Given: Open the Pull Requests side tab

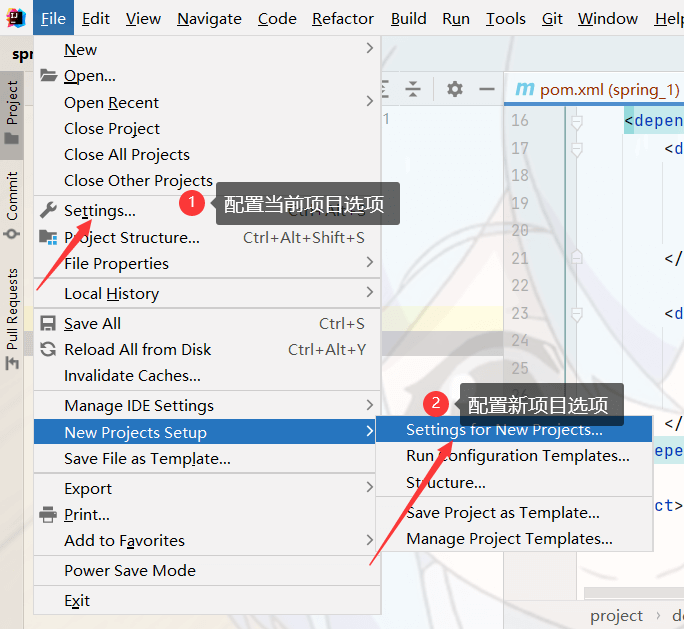Looking at the screenshot, I should click(12, 319).
